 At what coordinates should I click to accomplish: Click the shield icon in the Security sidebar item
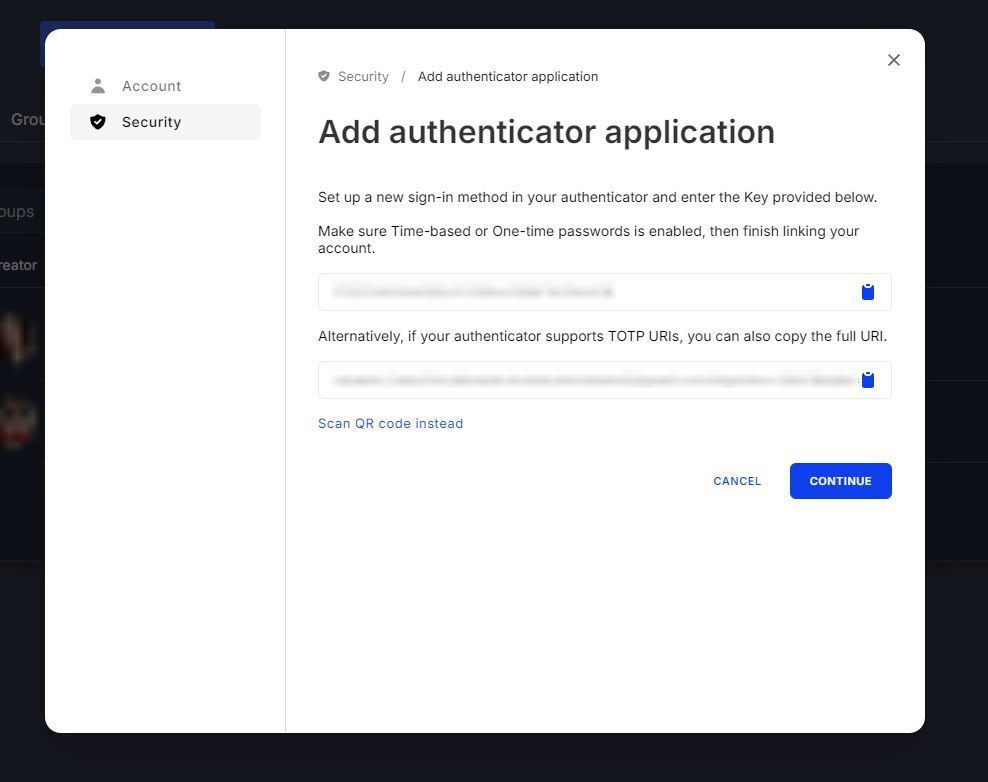[98, 122]
